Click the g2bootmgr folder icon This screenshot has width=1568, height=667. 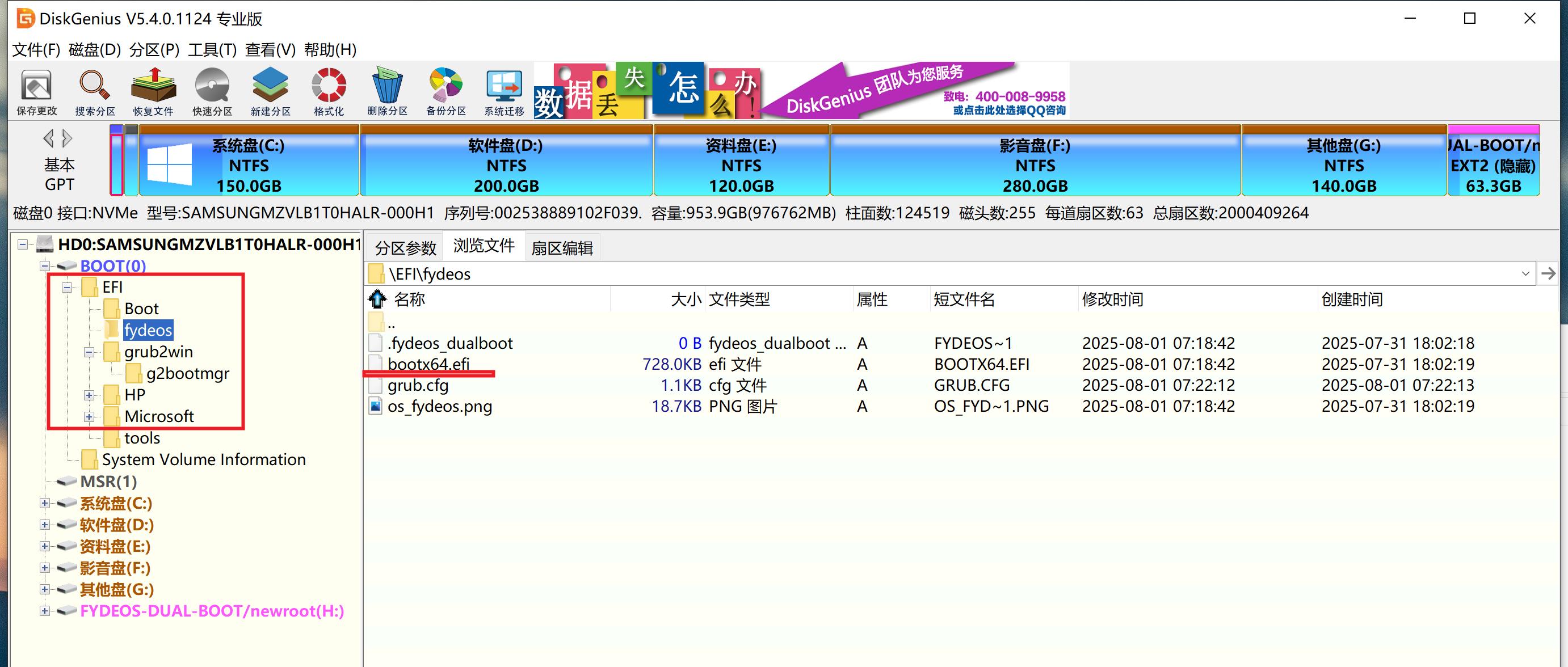click(133, 373)
